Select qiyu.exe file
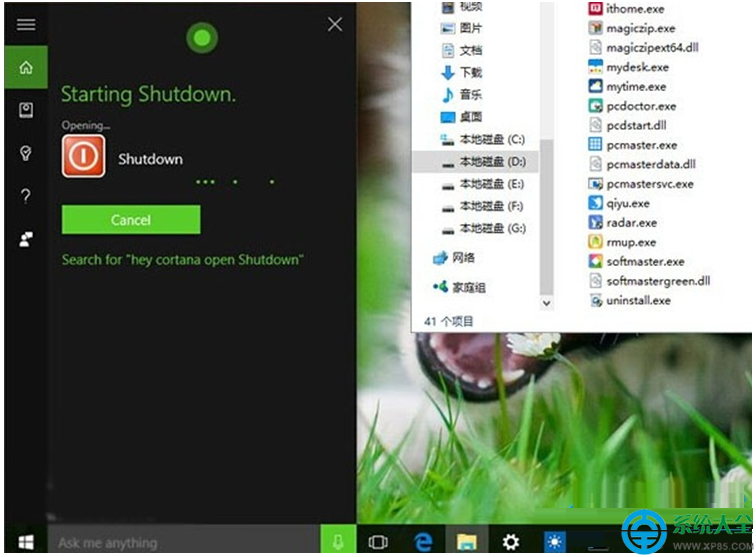 point(619,204)
